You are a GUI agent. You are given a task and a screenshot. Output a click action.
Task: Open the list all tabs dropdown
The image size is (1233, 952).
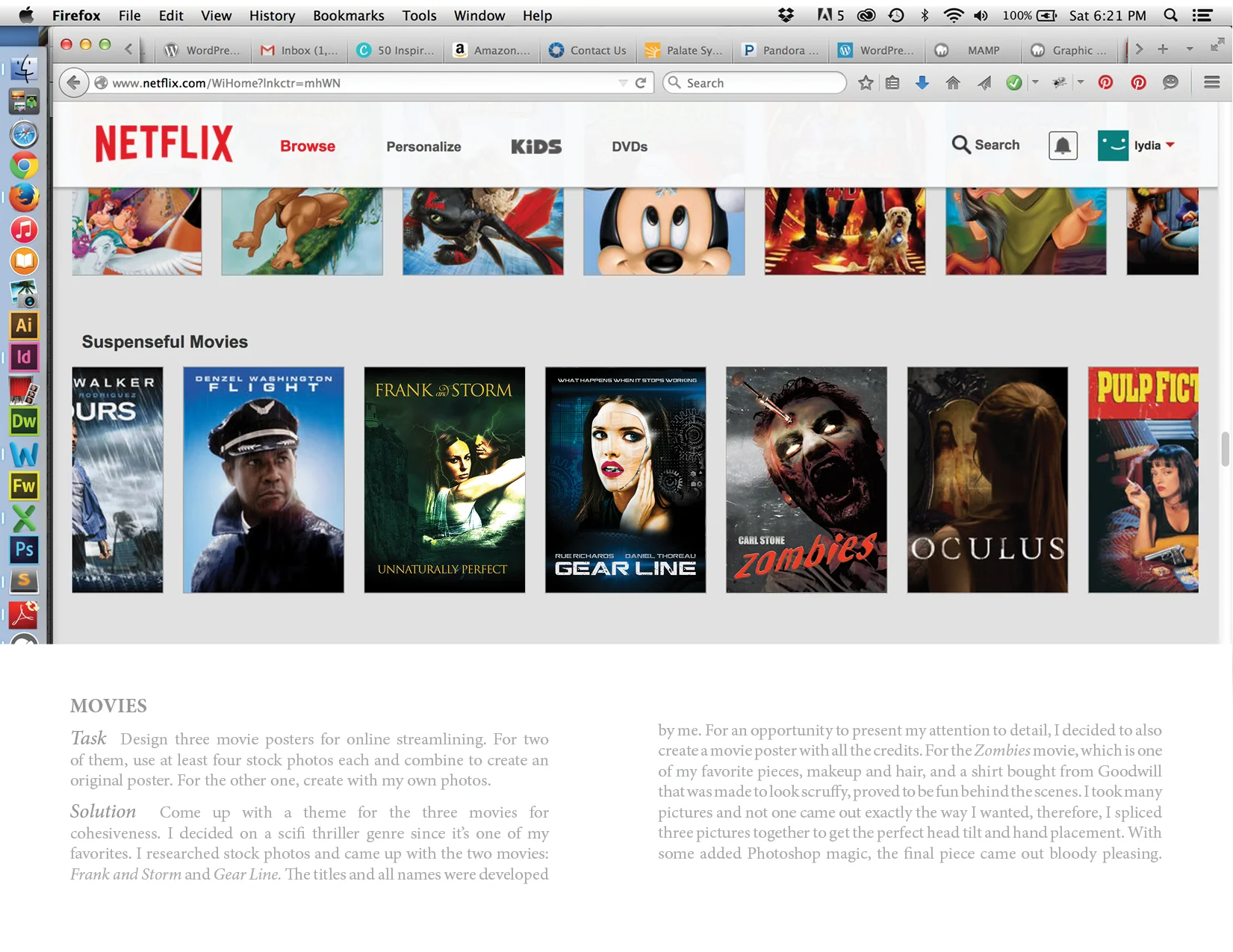coord(1190,49)
